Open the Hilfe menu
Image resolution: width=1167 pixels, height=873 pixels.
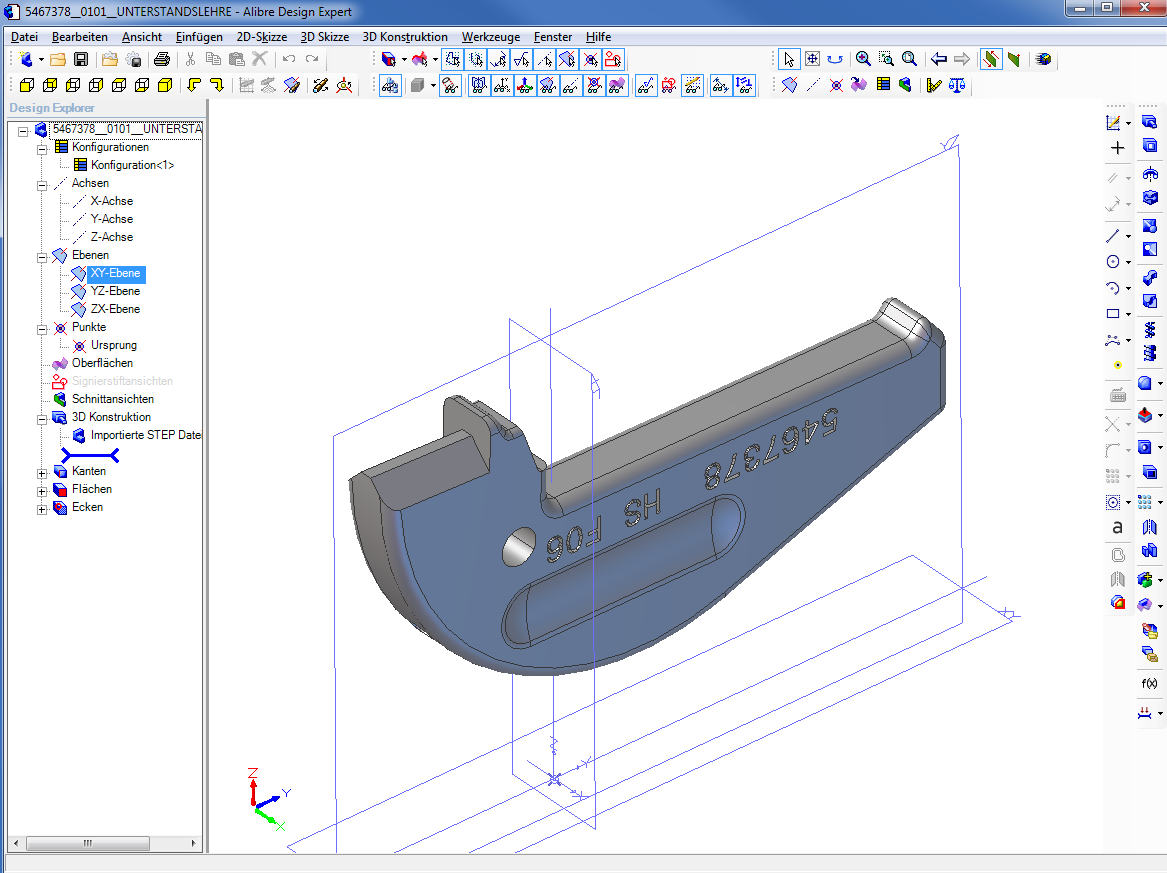pyautogui.click(x=598, y=36)
